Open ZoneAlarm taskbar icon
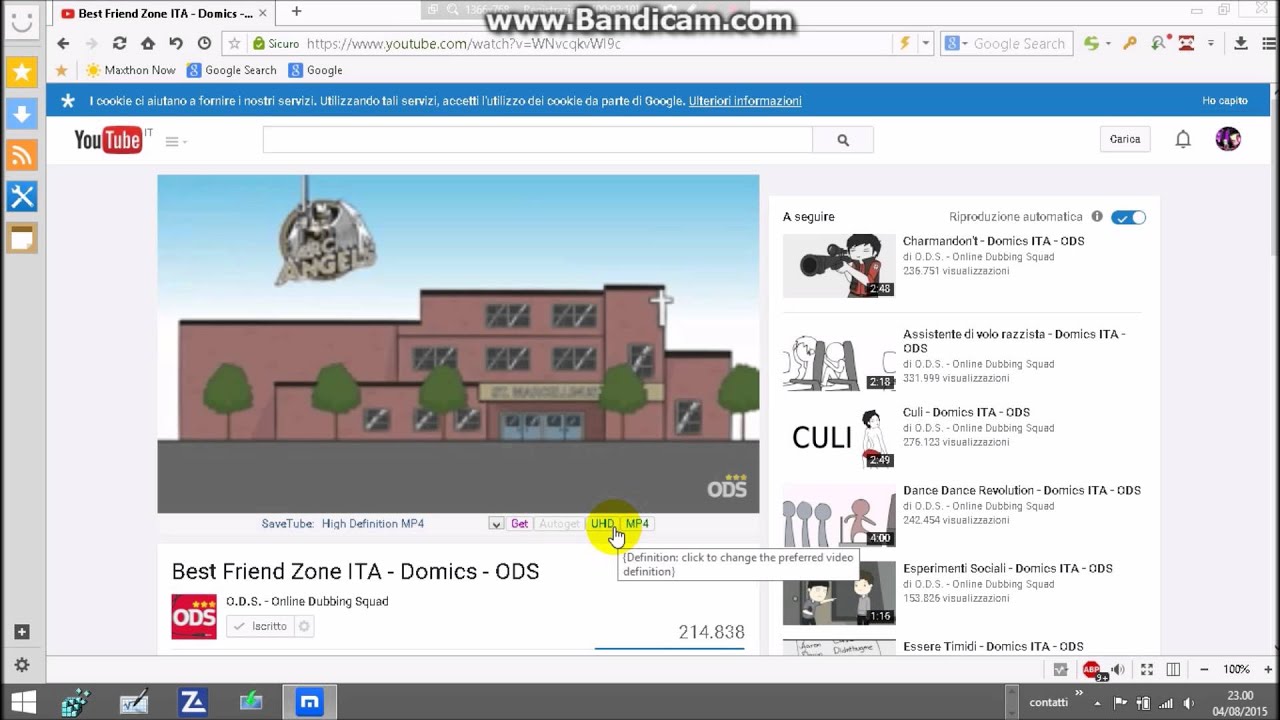1280x720 pixels. coord(193,702)
